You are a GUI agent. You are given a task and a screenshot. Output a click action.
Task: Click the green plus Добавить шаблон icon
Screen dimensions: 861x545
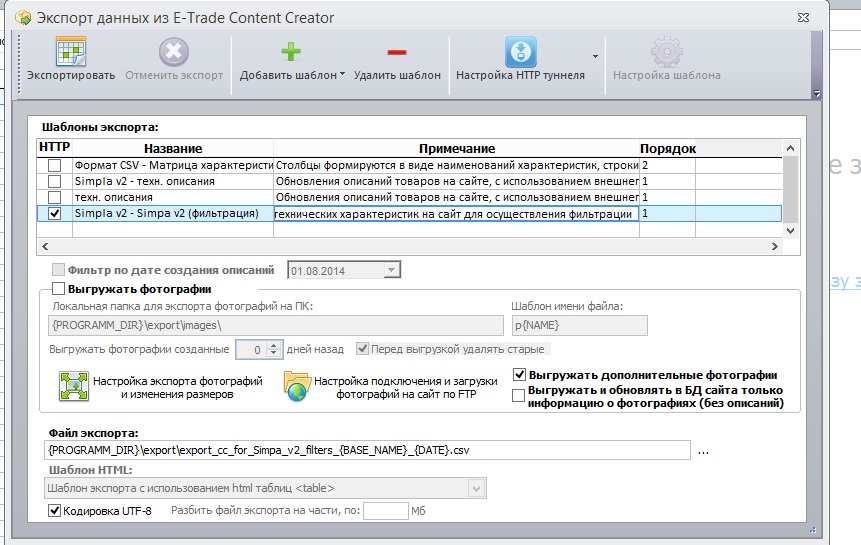click(291, 52)
